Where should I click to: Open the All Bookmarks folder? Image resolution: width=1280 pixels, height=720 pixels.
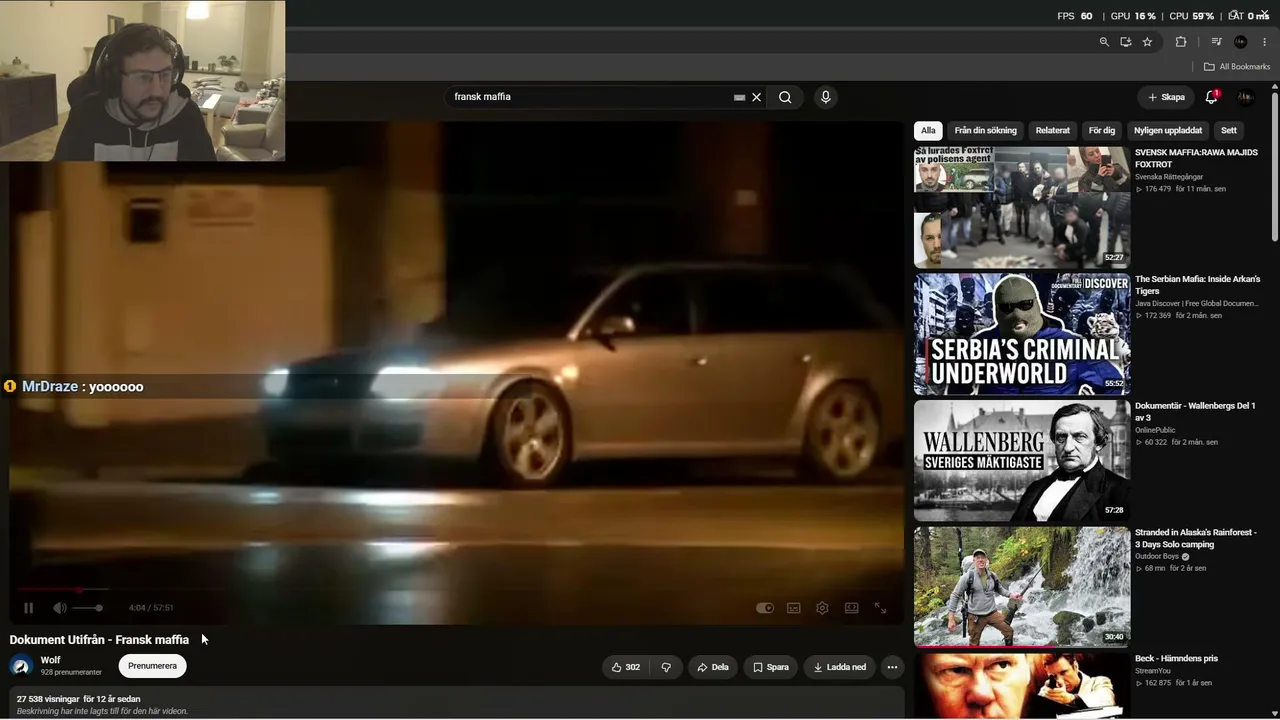point(1237,67)
